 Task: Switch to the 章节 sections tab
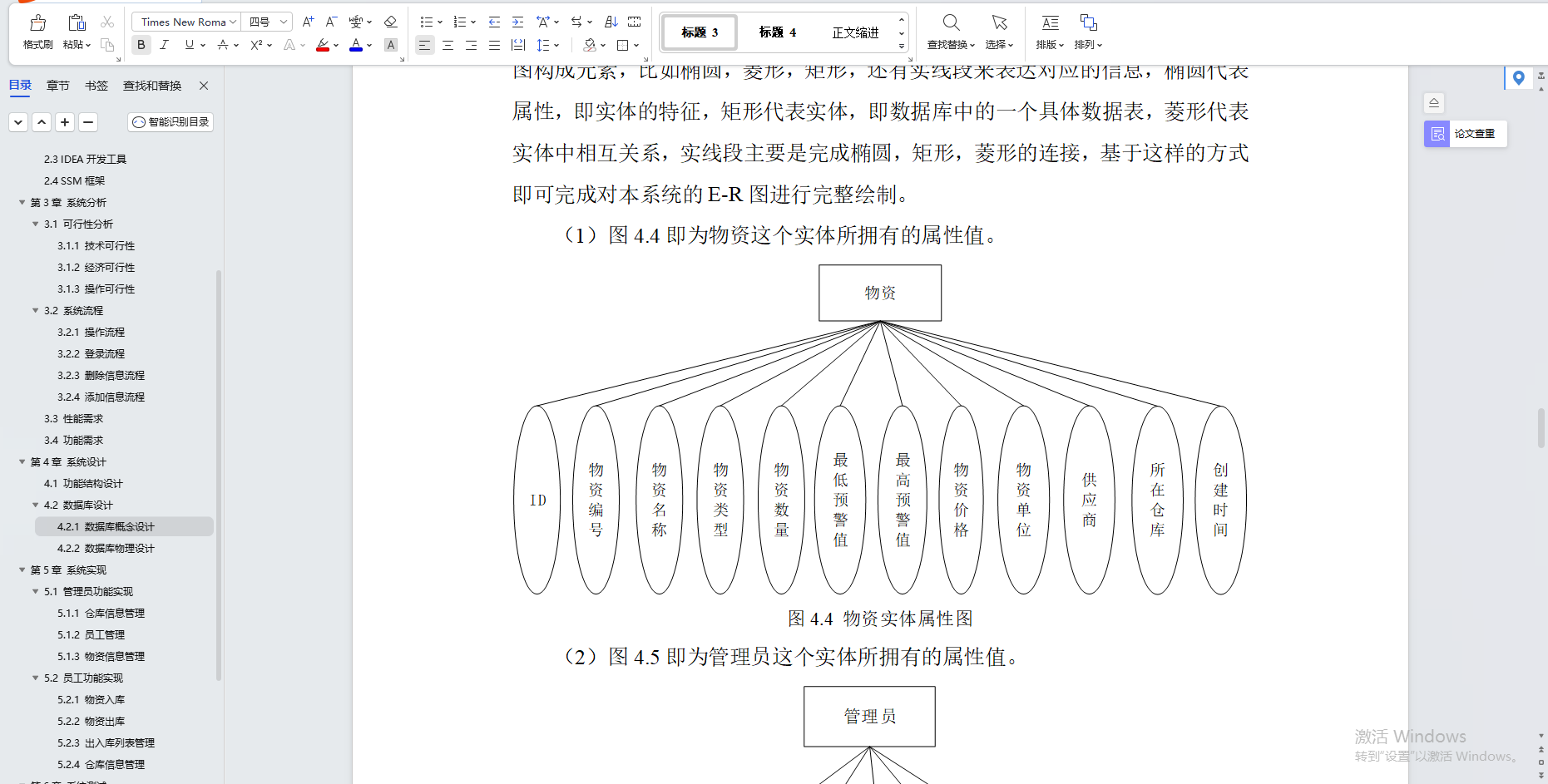tap(57, 85)
